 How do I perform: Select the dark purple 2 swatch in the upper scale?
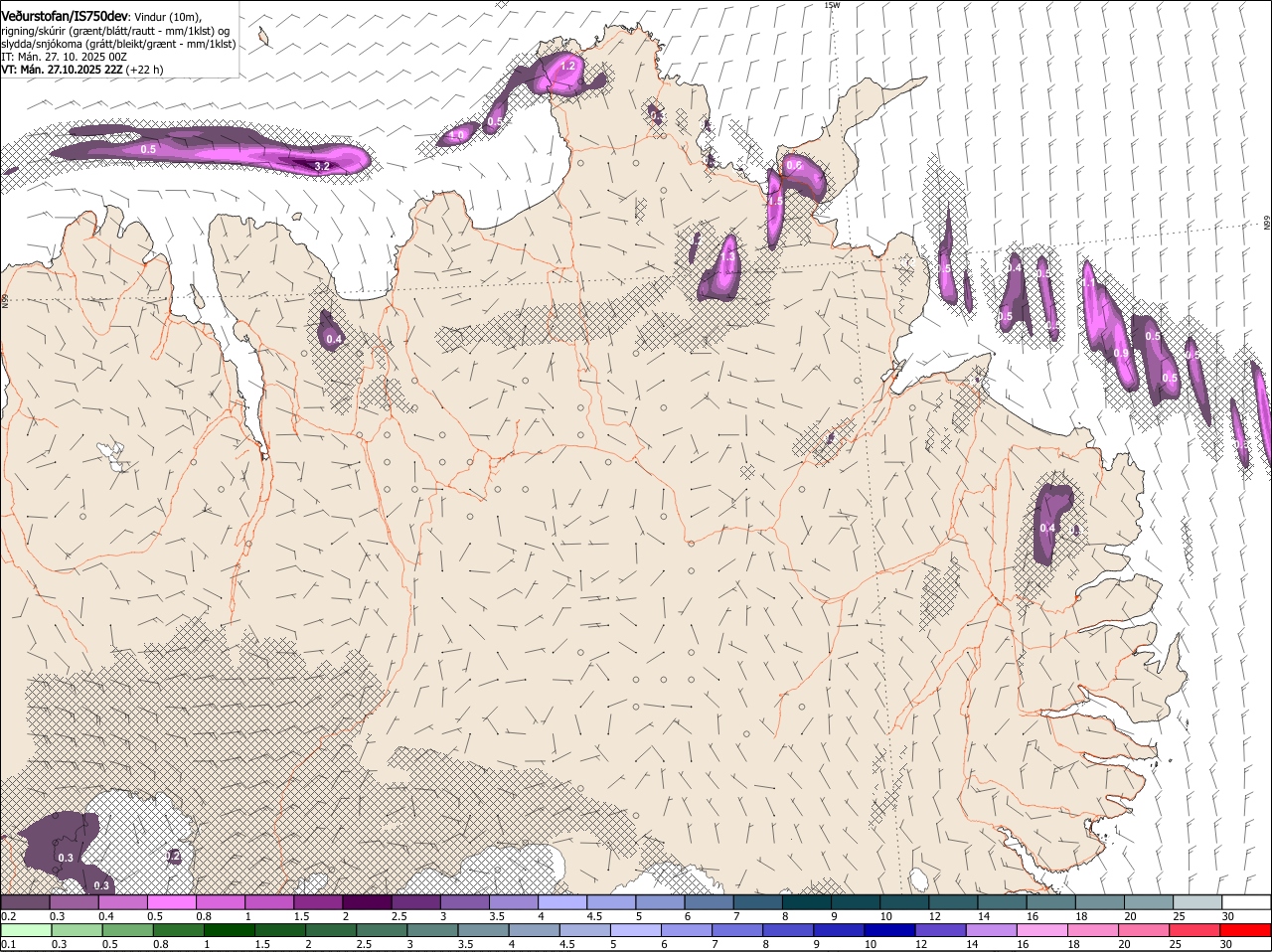[x=366, y=902]
